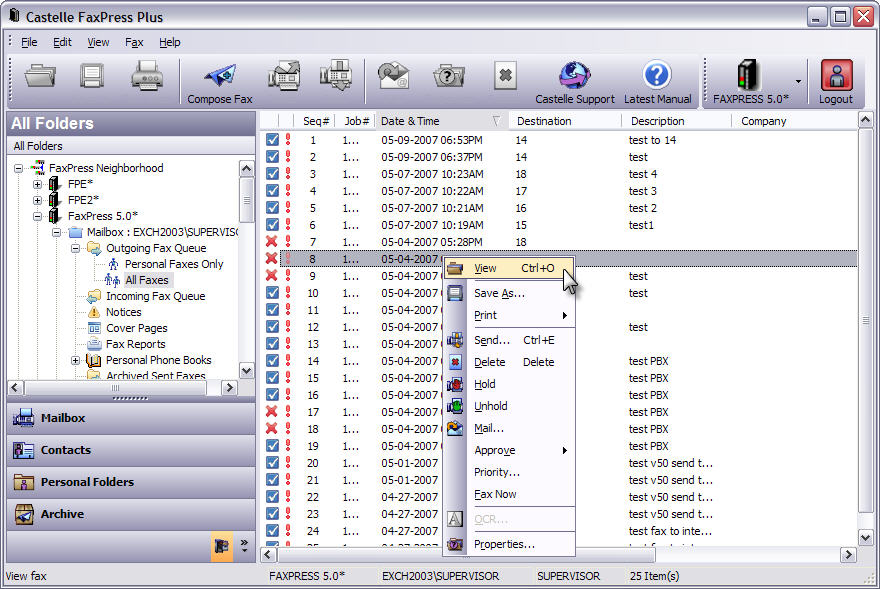Viewport: 880px width, 589px height.
Task: Click the fax receive machine toolbar icon
Action: pos(336,75)
